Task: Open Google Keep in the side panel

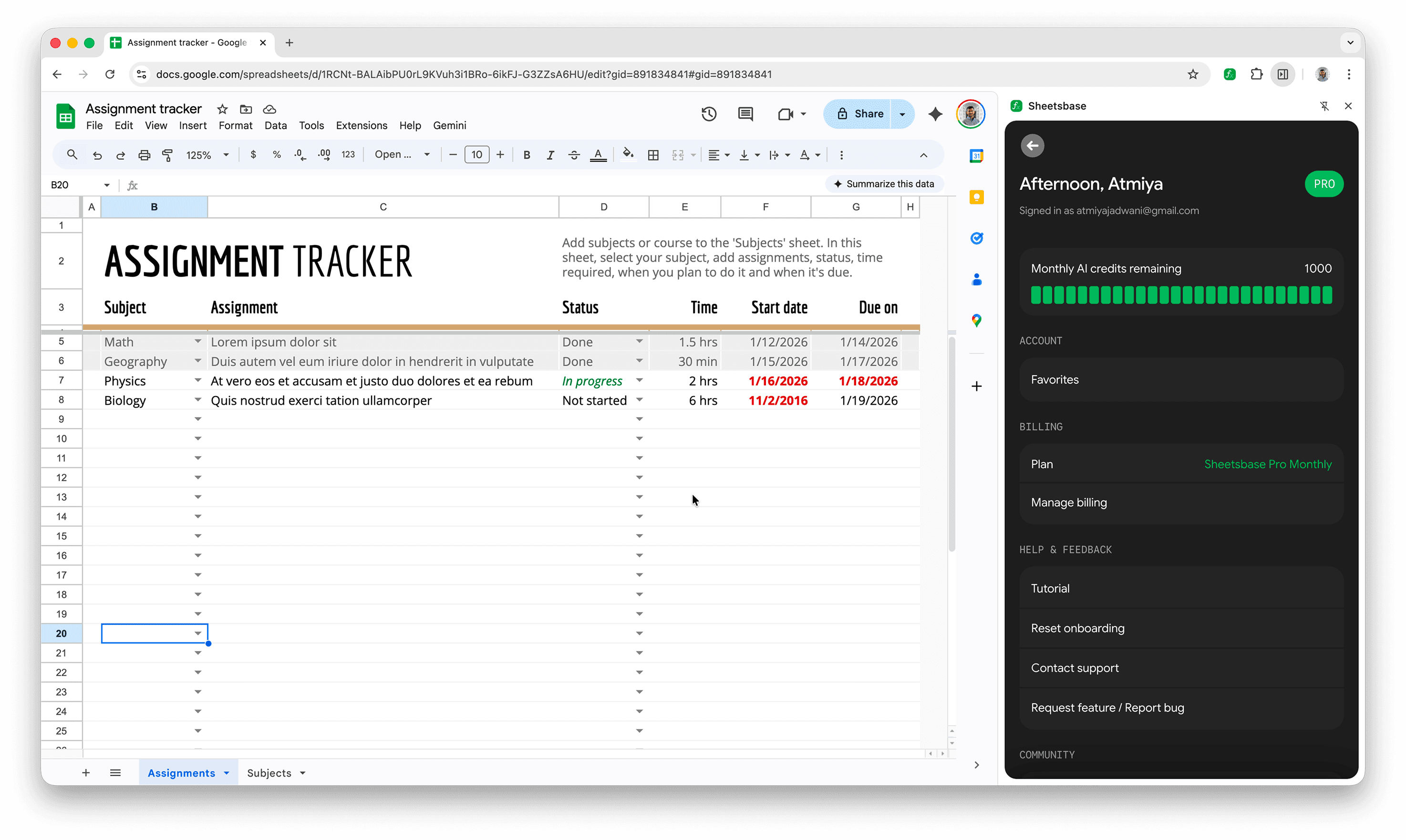Action: pyautogui.click(x=976, y=196)
